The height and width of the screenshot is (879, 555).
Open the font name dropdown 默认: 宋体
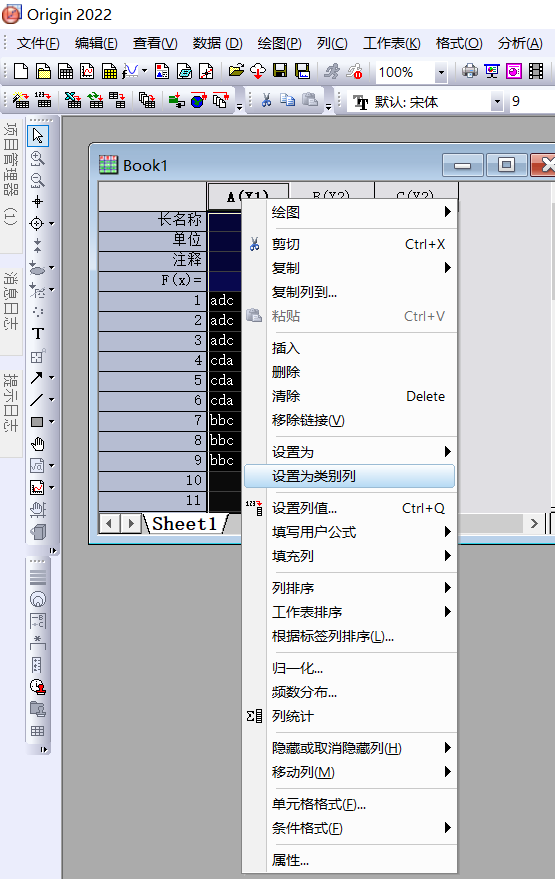pos(497,102)
